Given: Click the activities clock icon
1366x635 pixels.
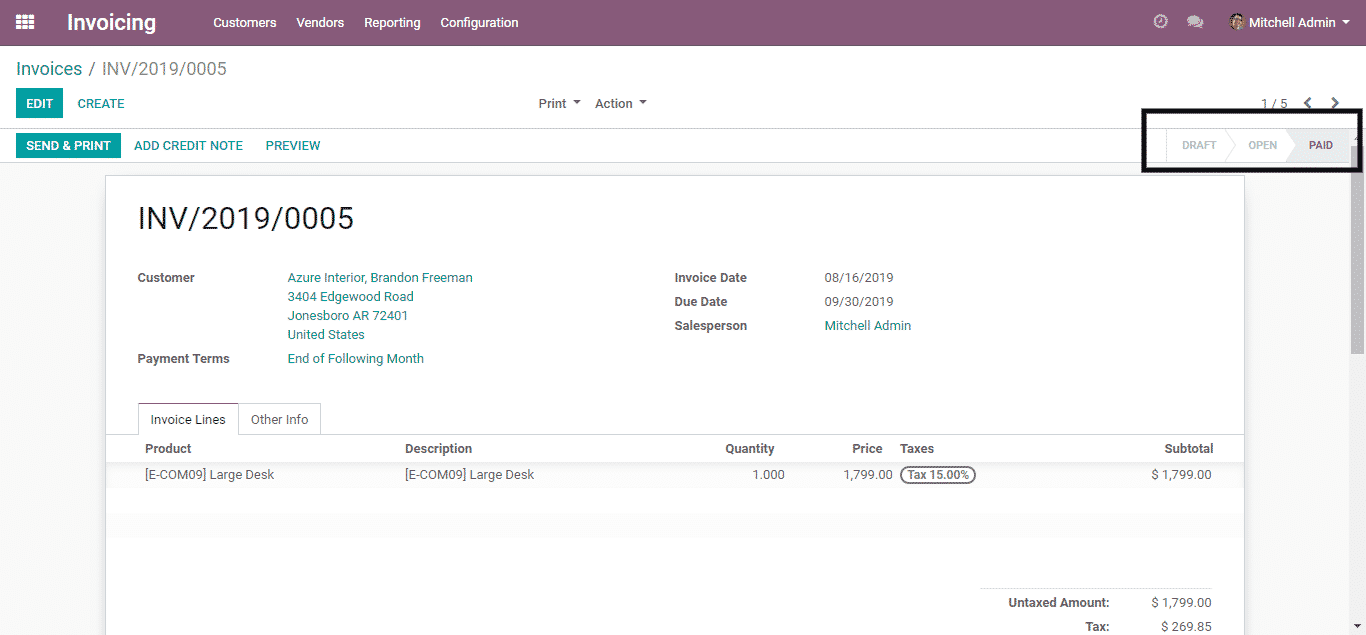Looking at the screenshot, I should pyautogui.click(x=1160, y=22).
